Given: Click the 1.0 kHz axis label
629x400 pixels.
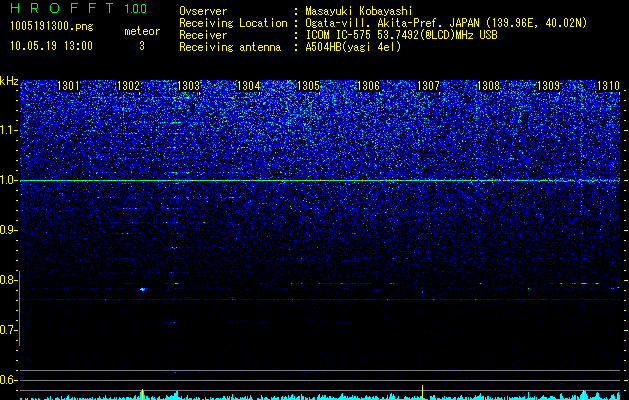Looking at the screenshot, I should tap(9, 181).
